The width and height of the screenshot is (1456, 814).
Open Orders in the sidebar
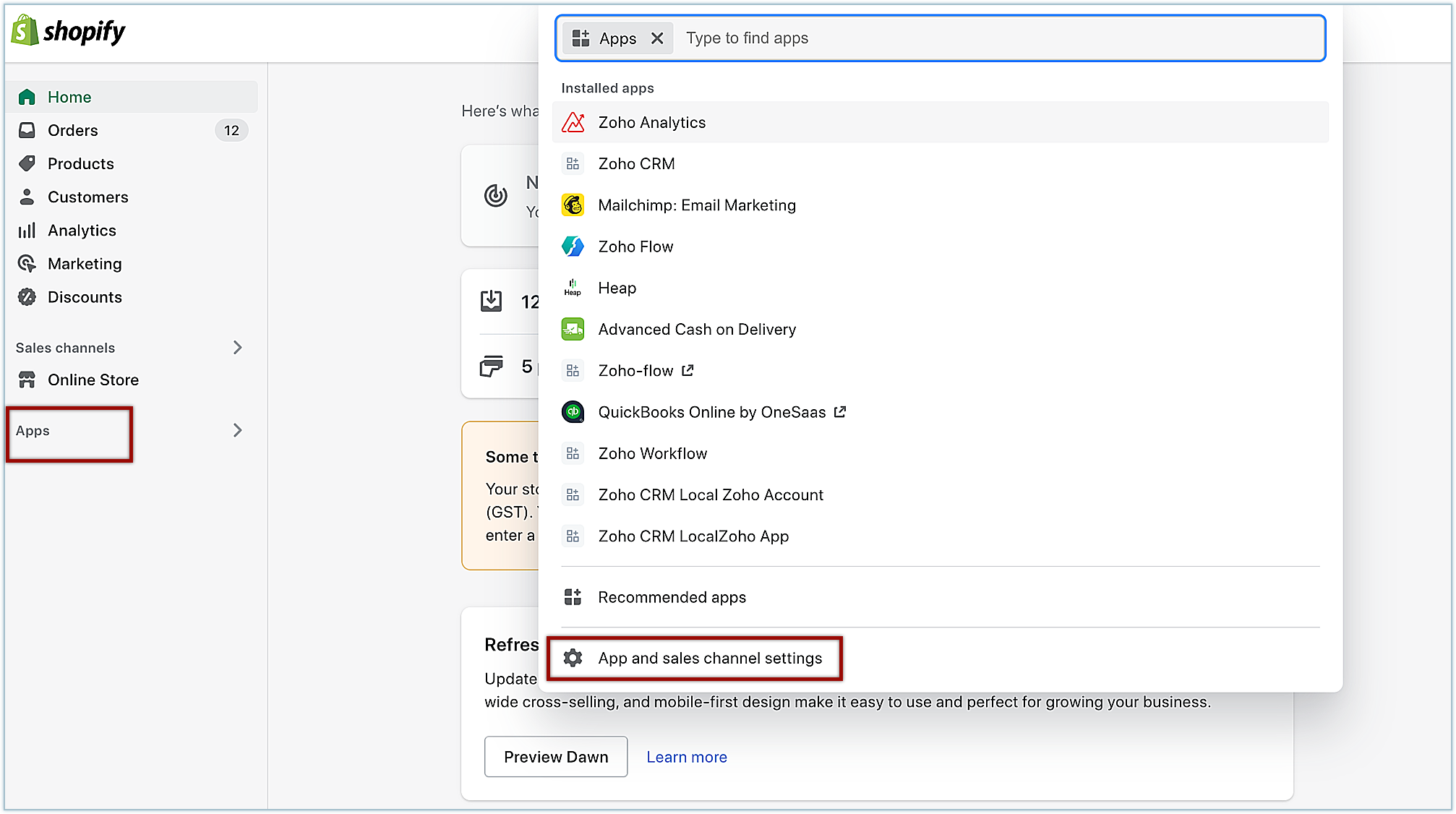click(73, 130)
